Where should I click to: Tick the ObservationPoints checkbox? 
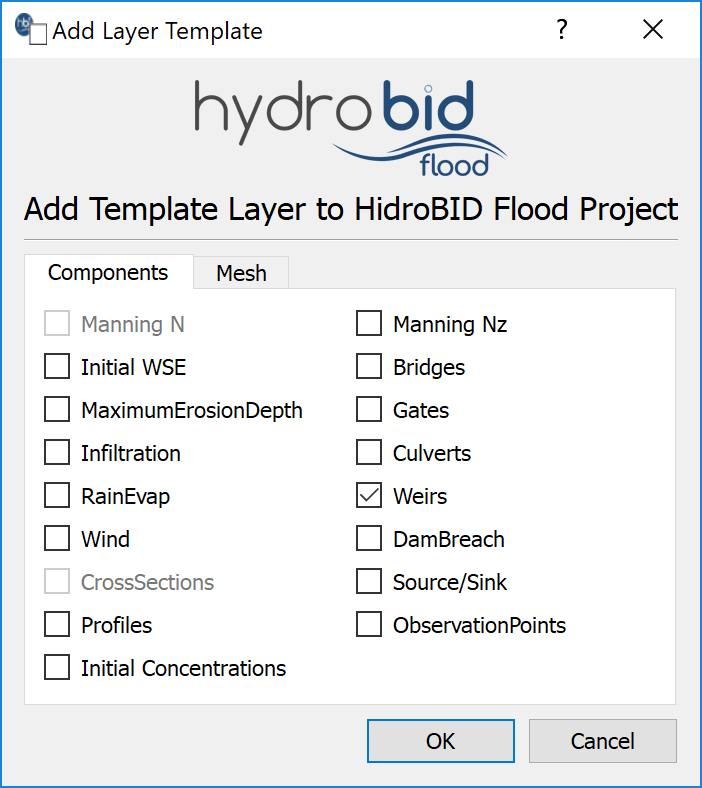click(x=369, y=625)
